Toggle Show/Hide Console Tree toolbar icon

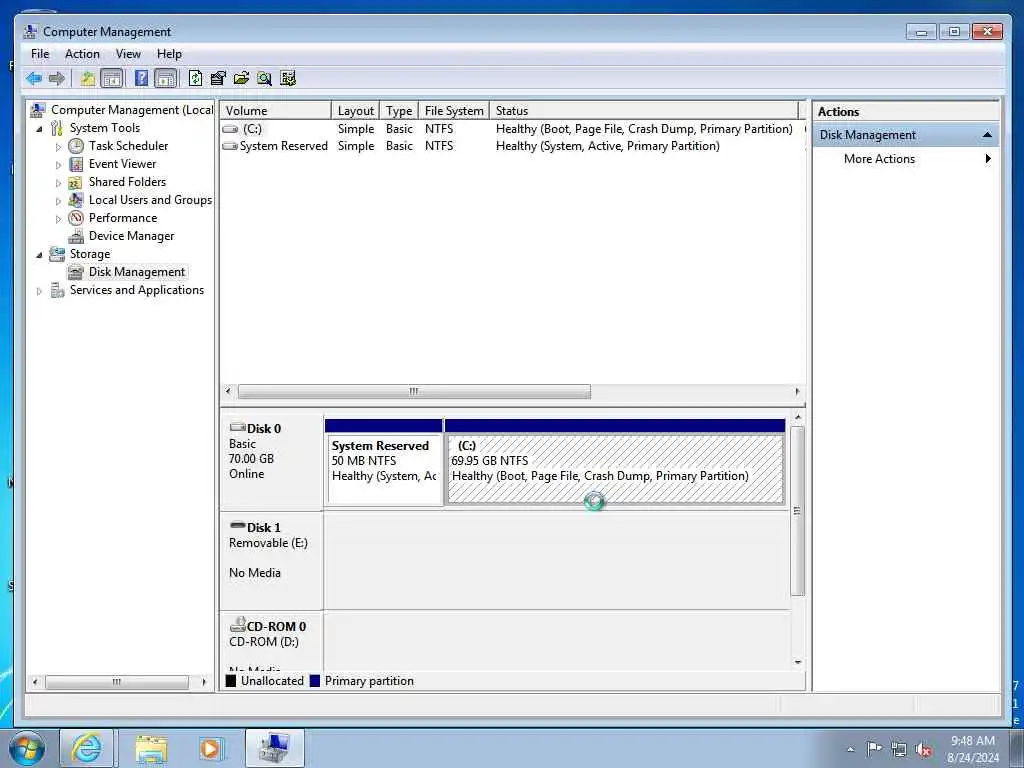coord(112,79)
